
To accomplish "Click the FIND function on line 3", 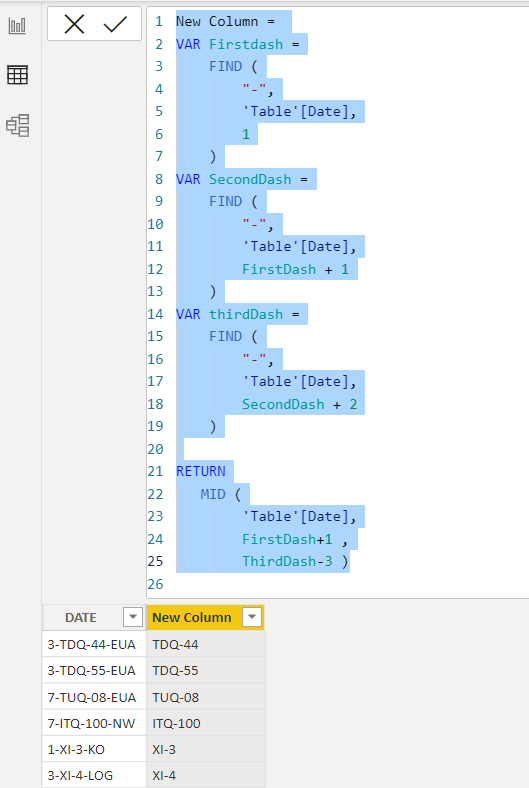I will pos(226,66).
